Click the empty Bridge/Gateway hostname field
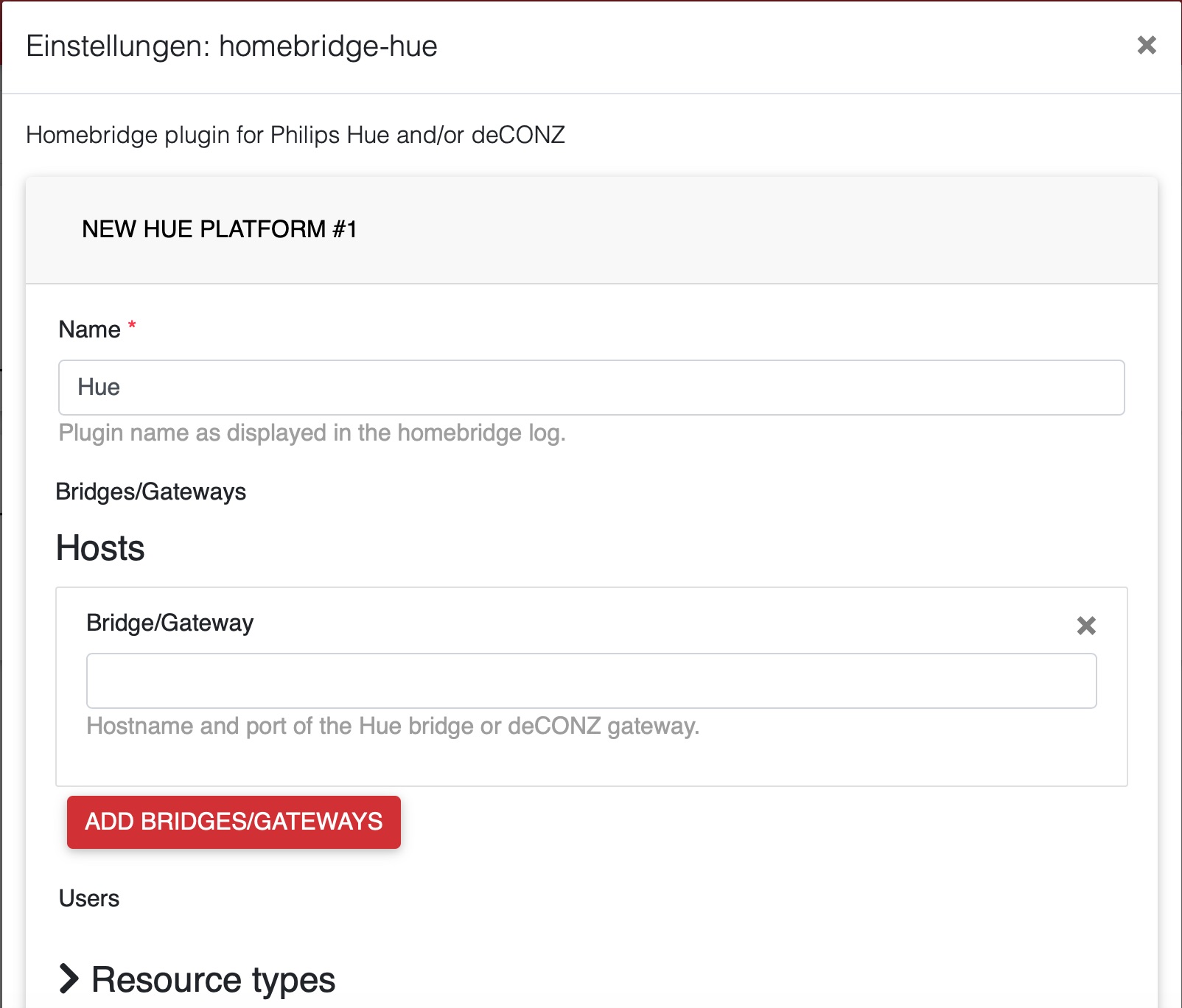The width and height of the screenshot is (1182, 1008). (x=591, y=681)
